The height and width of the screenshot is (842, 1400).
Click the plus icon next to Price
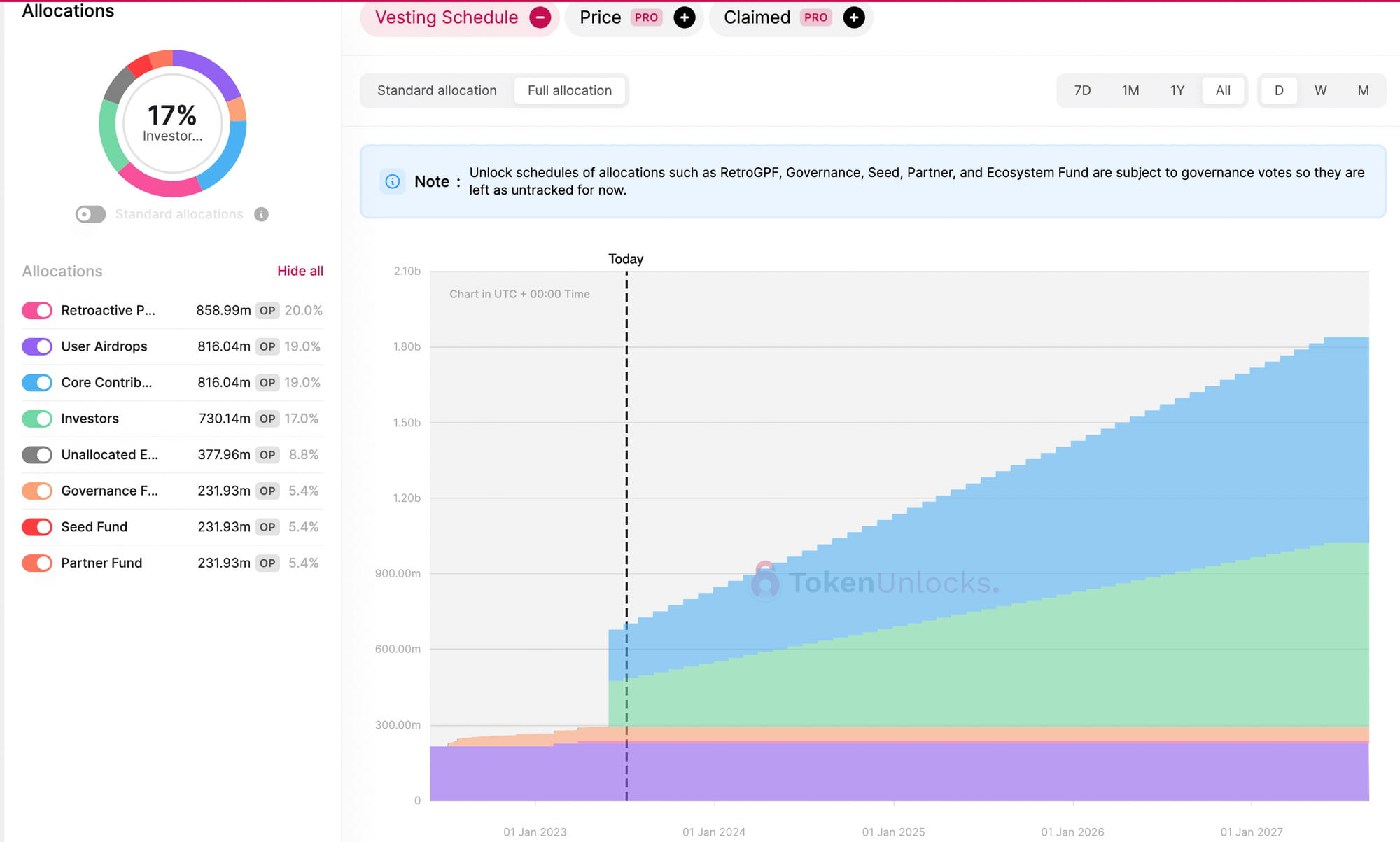[684, 17]
